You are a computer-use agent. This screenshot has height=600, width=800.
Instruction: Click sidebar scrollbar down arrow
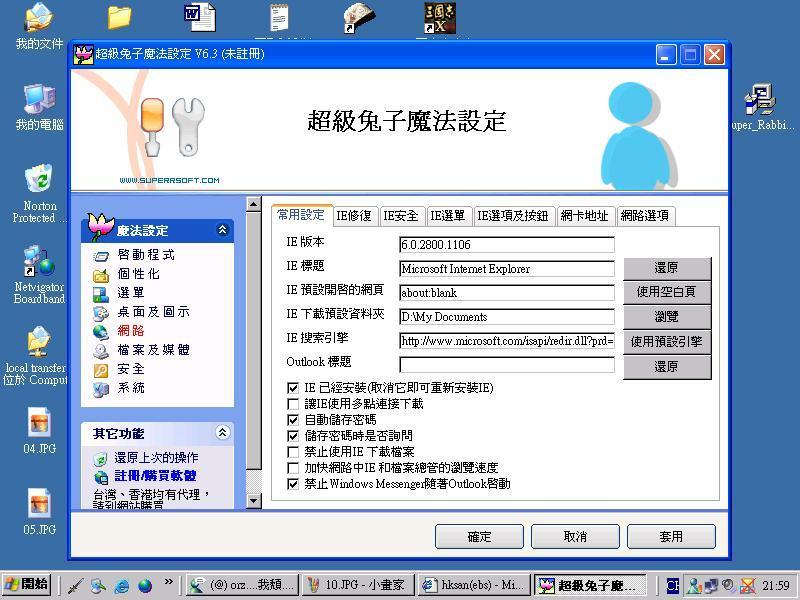[x=254, y=501]
